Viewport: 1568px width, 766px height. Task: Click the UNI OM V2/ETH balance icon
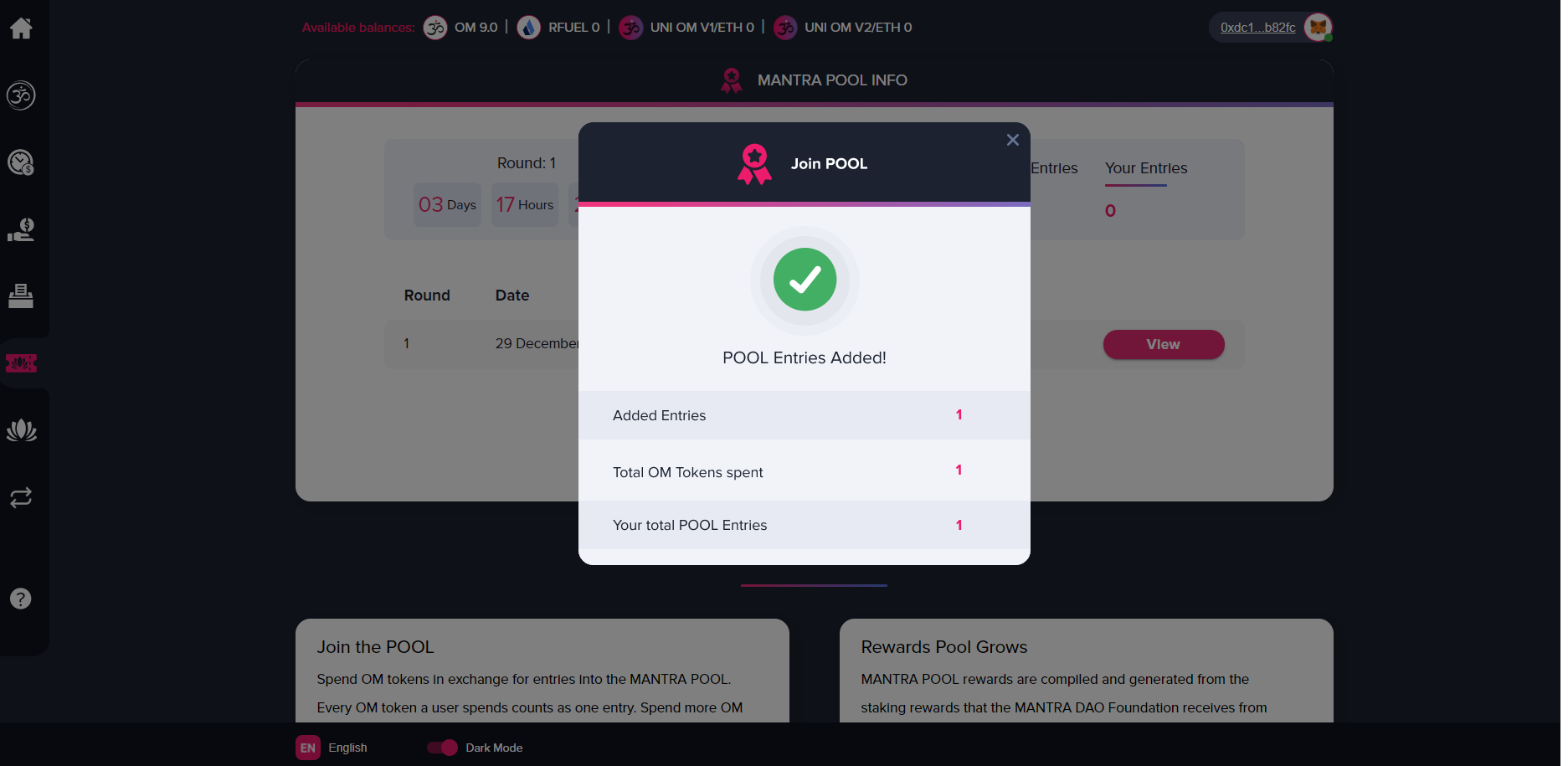(785, 28)
